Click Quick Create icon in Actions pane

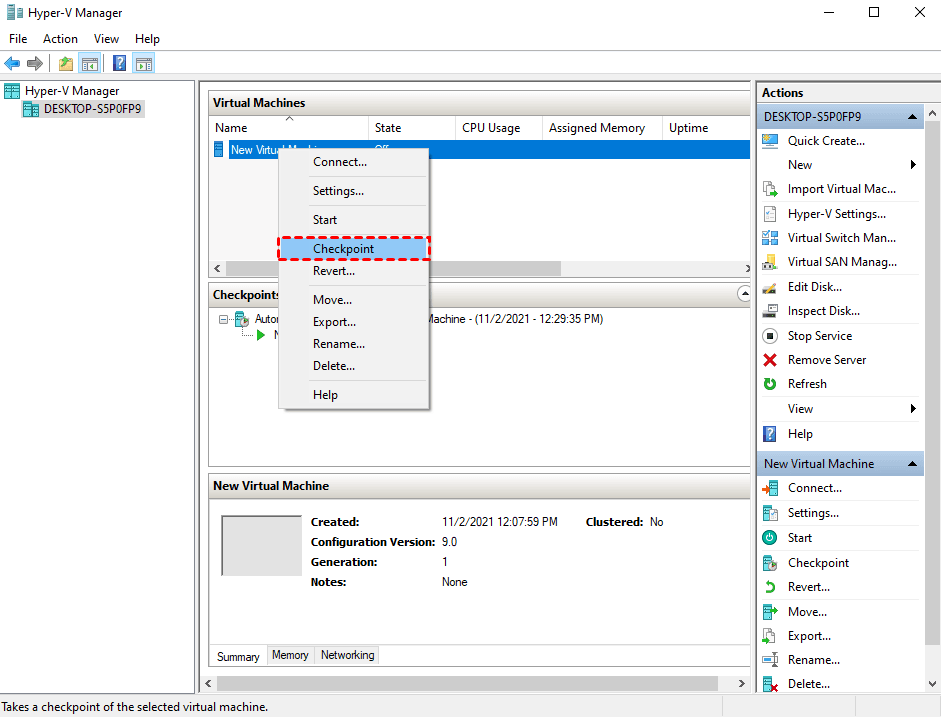(770, 141)
